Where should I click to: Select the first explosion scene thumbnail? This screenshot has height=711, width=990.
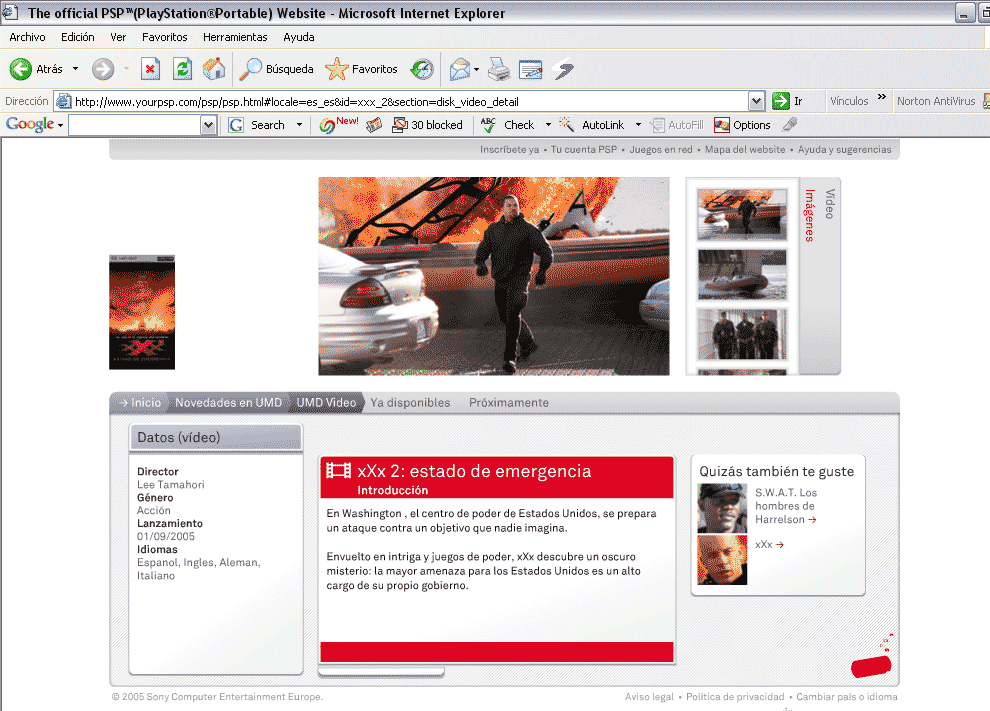tap(742, 214)
